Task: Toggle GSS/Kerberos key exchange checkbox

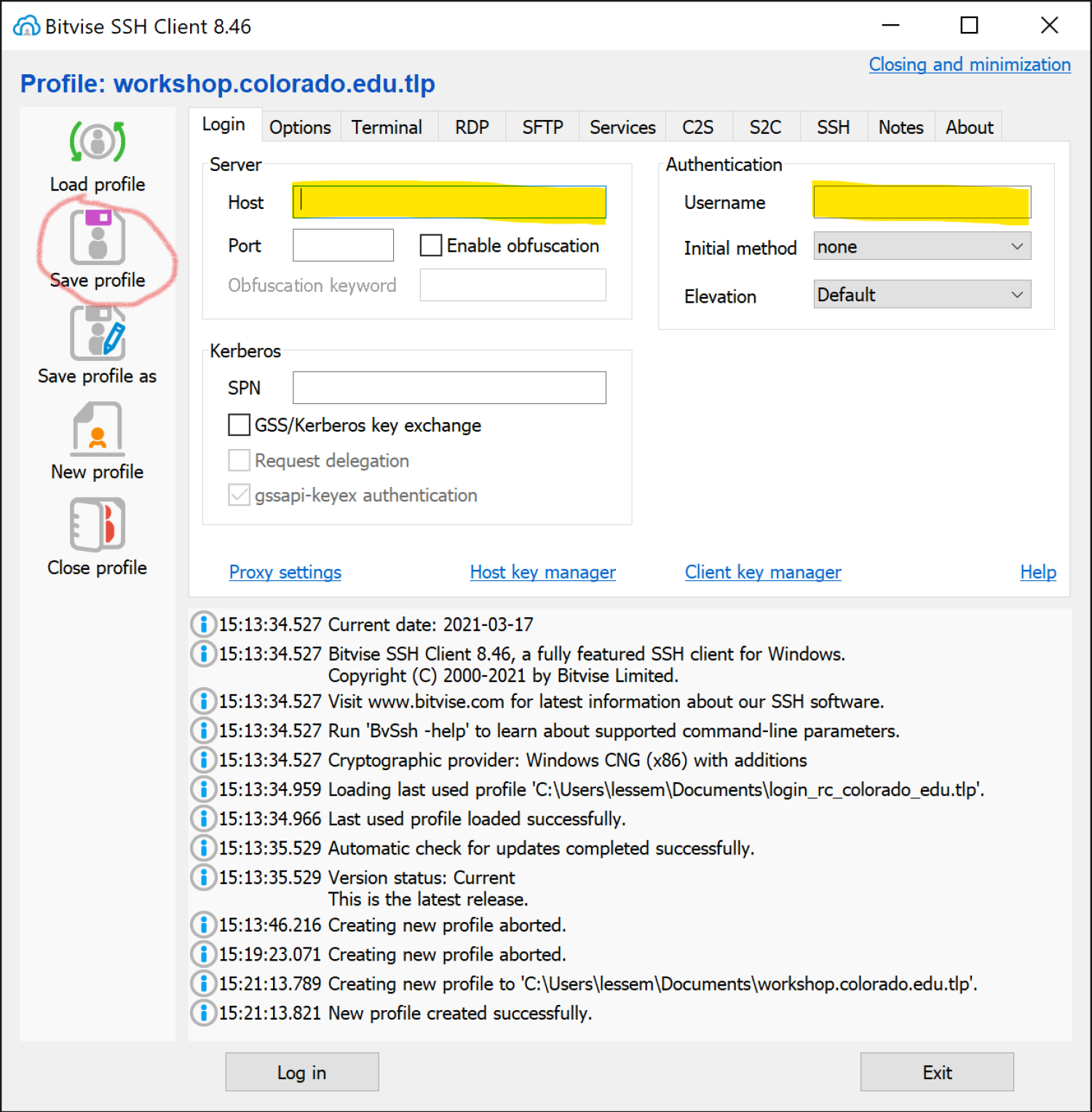Action: [x=239, y=425]
